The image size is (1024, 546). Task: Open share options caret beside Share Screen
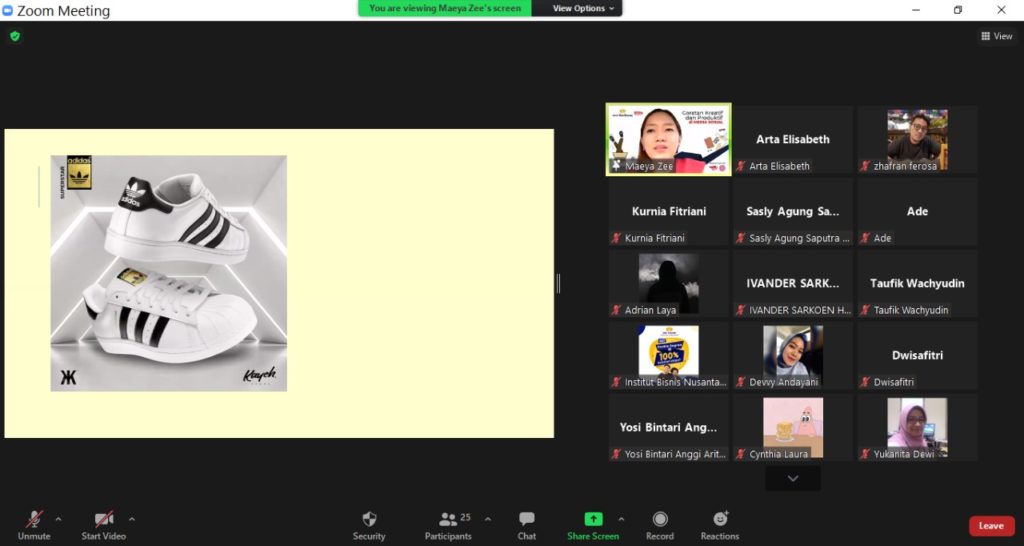[x=621, y=519]
